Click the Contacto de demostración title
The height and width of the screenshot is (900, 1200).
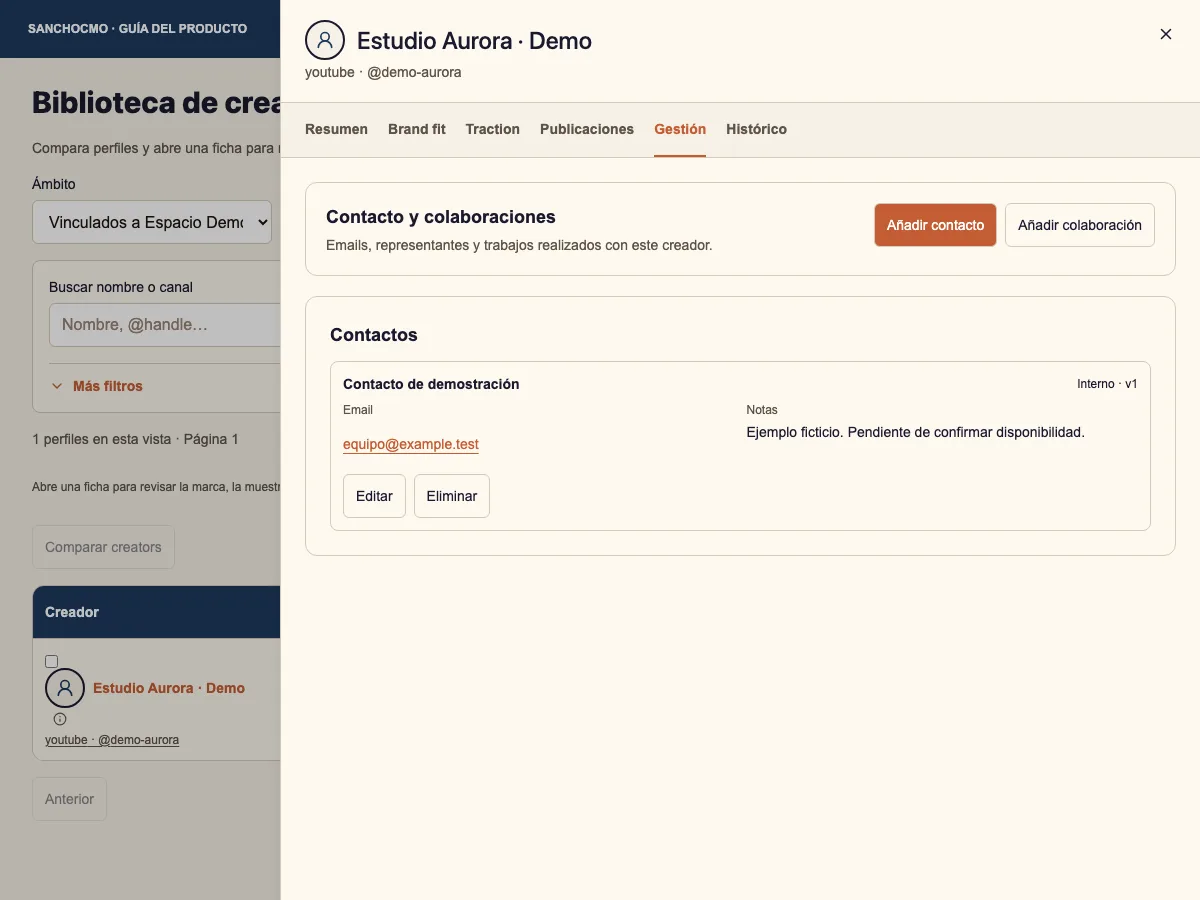coord(431,384)
